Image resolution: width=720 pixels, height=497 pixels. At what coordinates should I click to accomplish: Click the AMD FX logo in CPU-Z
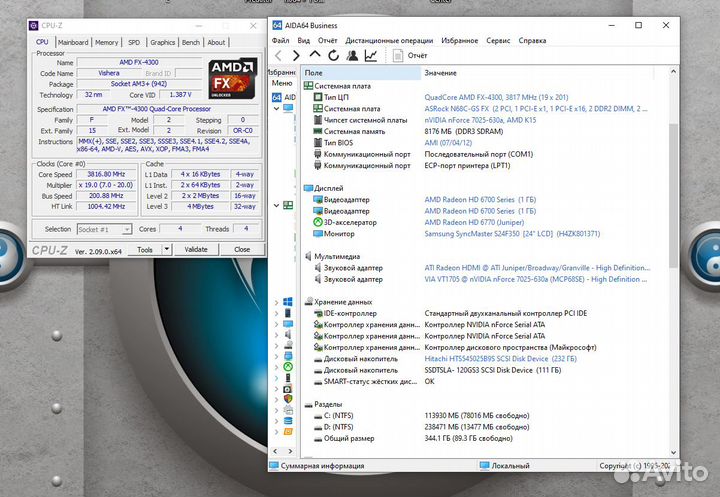(x=232, y=80)
